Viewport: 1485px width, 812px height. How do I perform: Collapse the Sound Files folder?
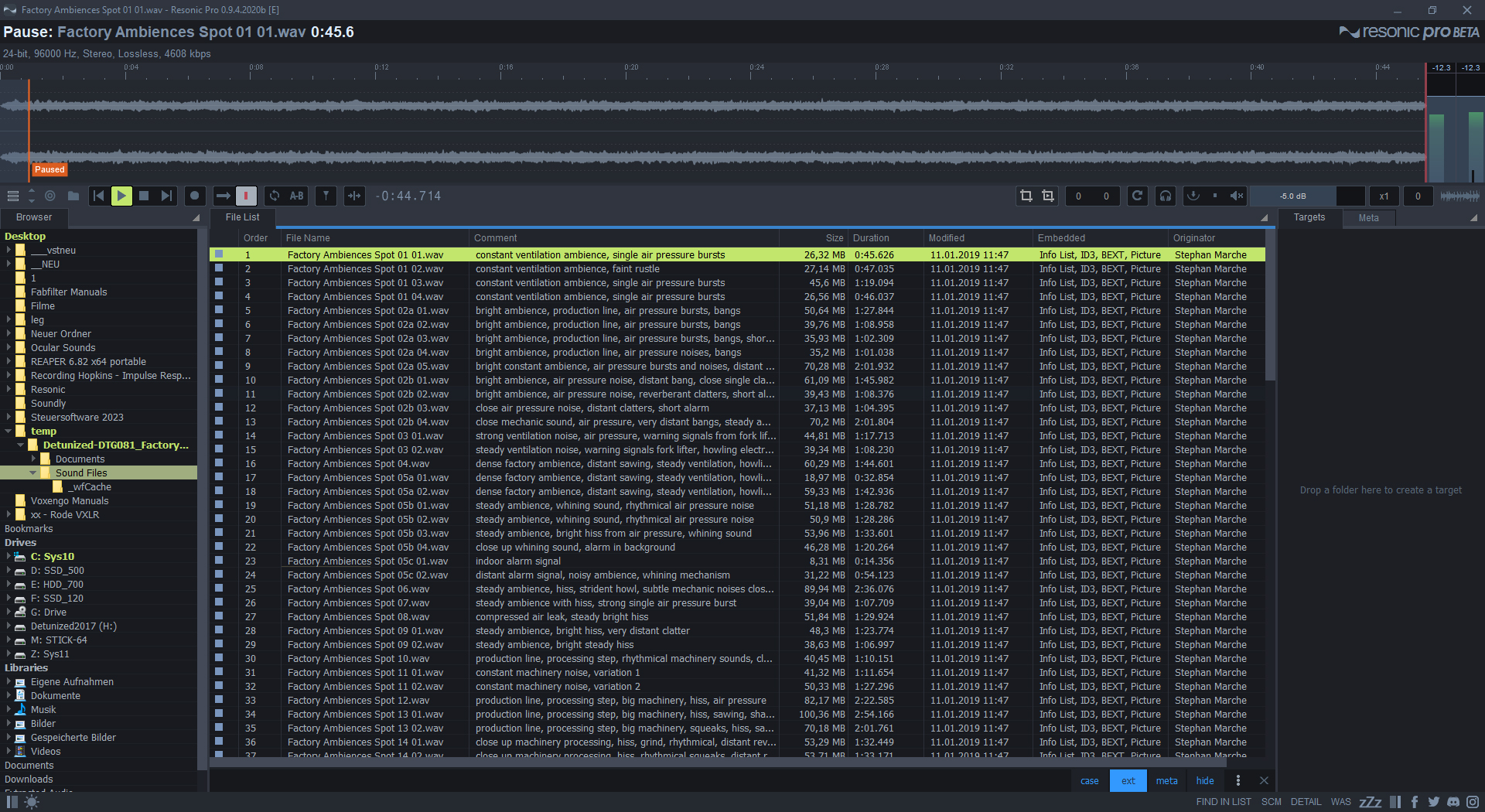point(33,473)
